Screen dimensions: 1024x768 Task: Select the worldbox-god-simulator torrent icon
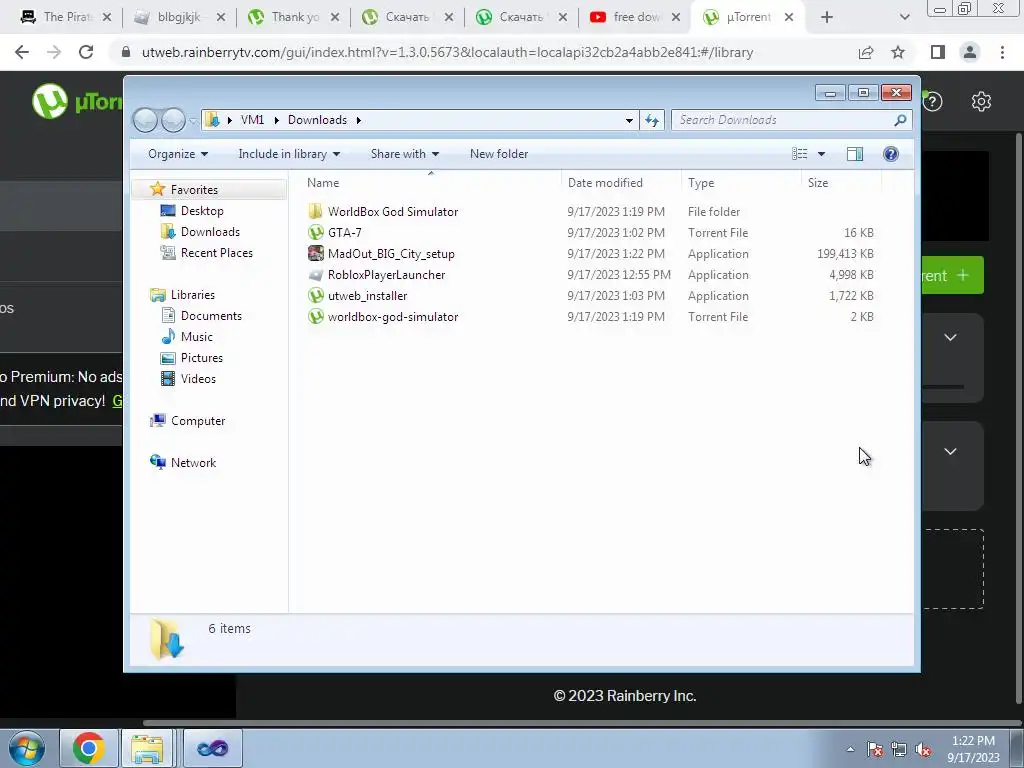[315, 316]
